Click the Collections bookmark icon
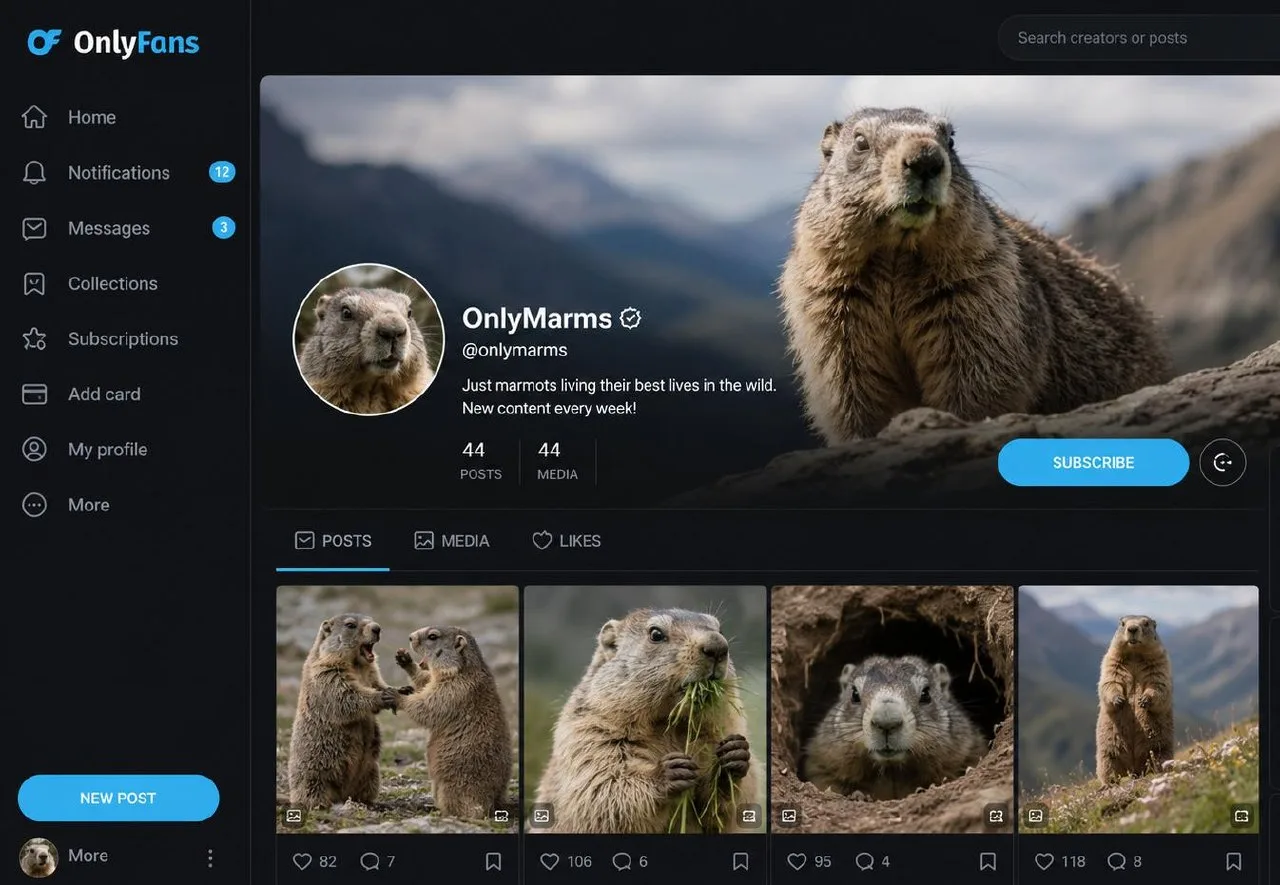Image resolution: width=1280 pixels, height=885 pixels. (x=34, y=284)
